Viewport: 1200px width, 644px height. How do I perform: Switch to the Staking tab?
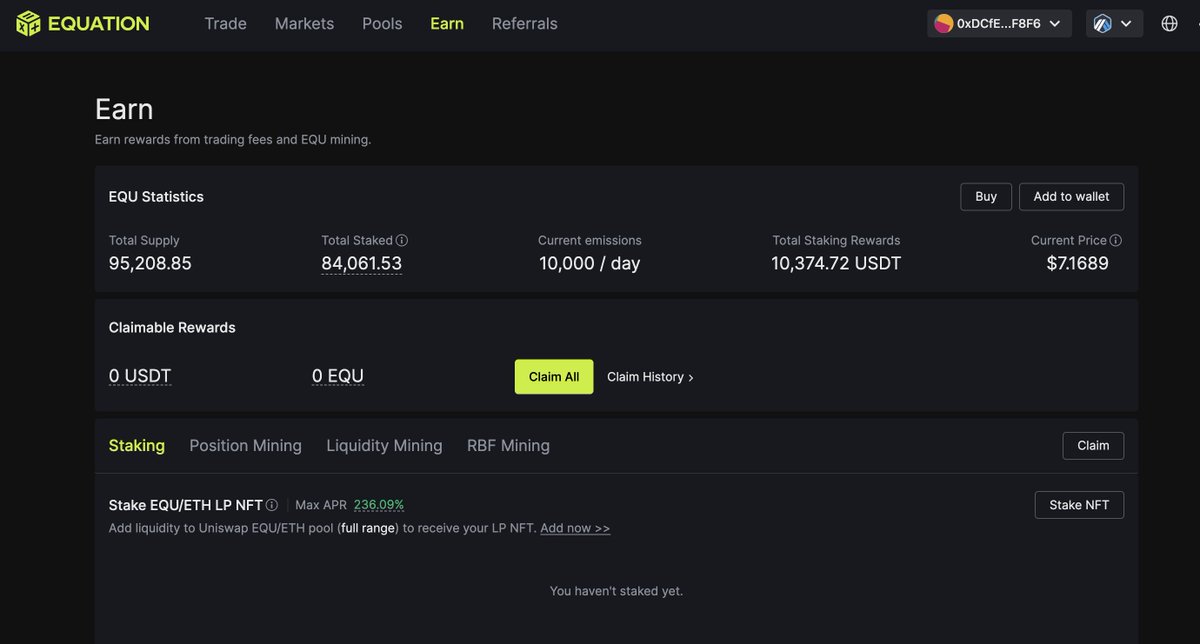pos(137,445)
